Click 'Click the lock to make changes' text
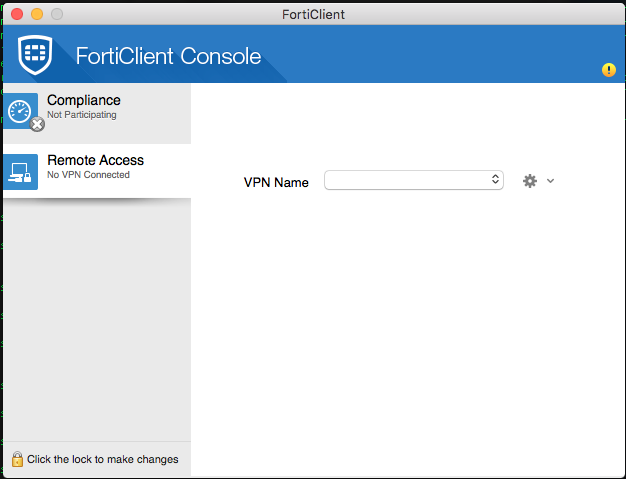This screenshot has height=479, width=626. 103,459
